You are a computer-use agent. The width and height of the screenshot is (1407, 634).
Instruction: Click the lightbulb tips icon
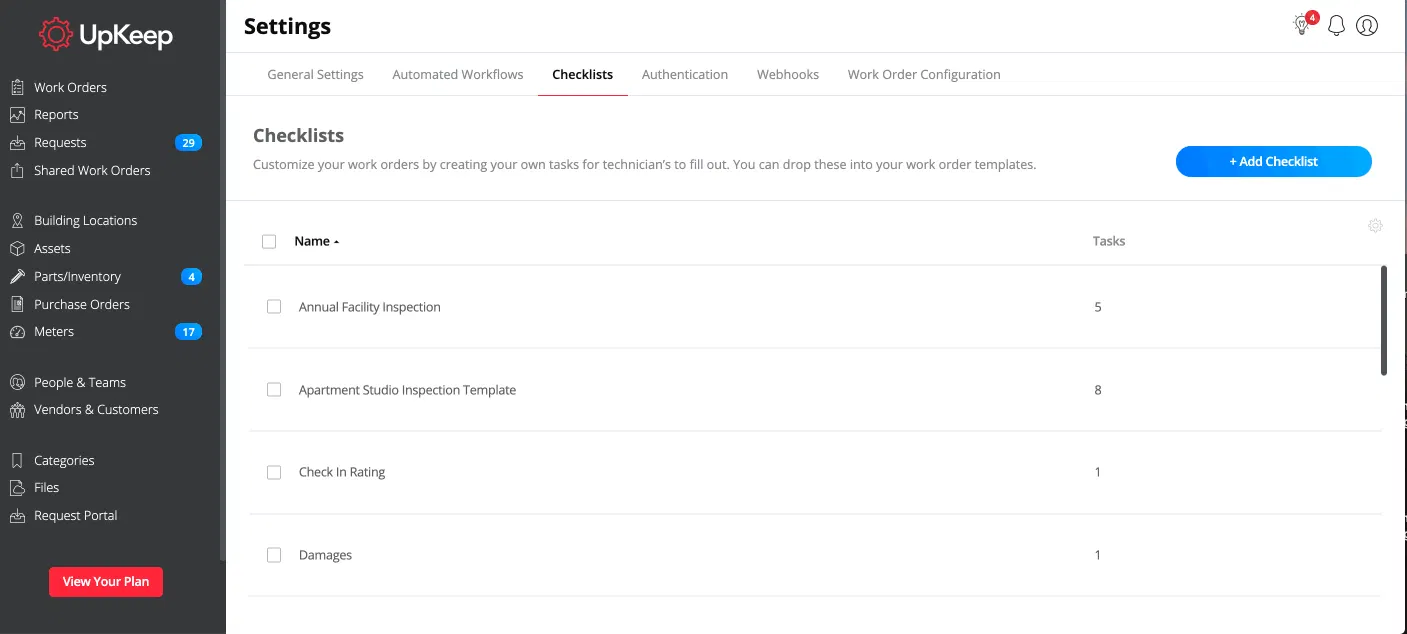(1302, 25)
